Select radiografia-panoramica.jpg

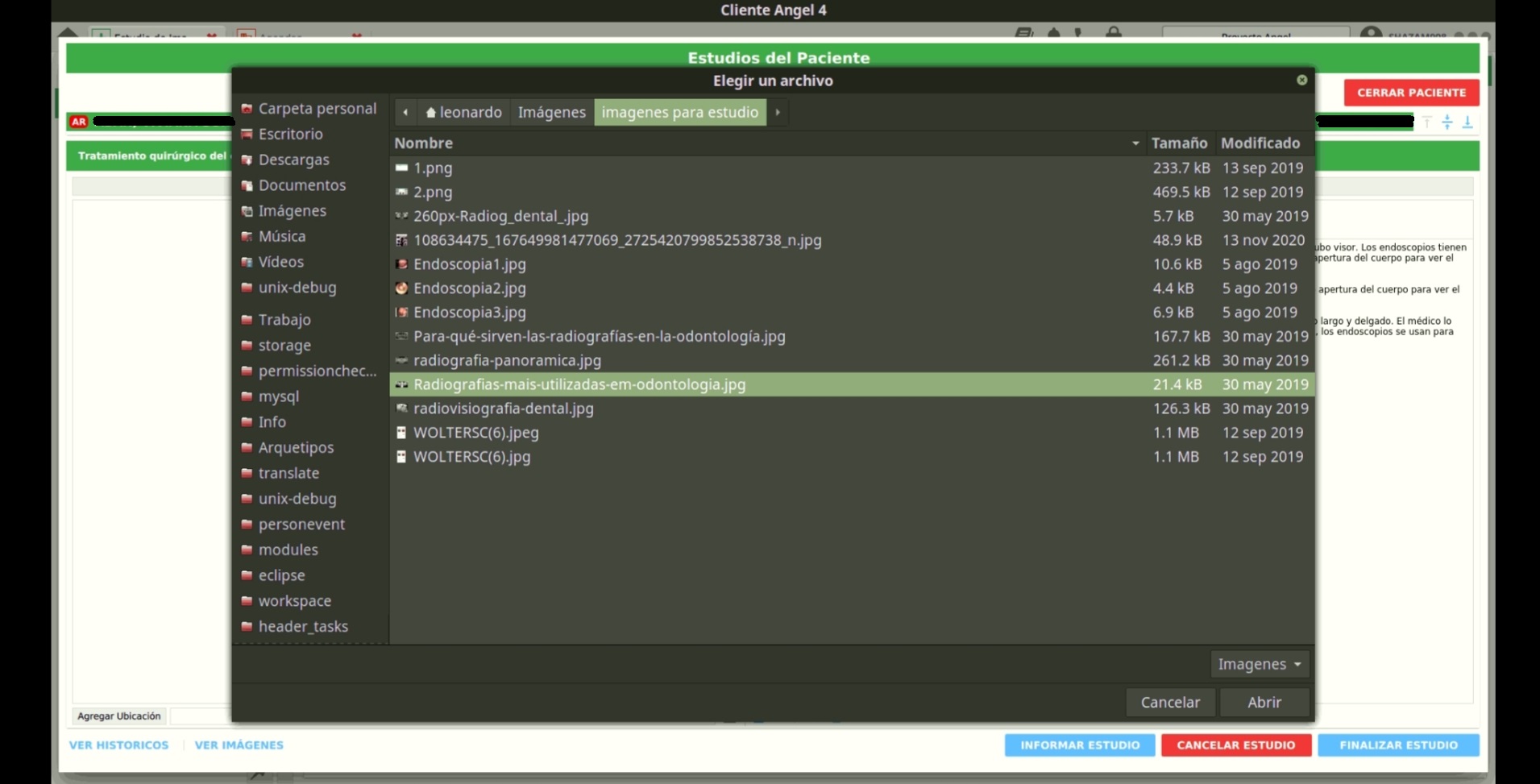pyautogui.click(x=852, y=361)
